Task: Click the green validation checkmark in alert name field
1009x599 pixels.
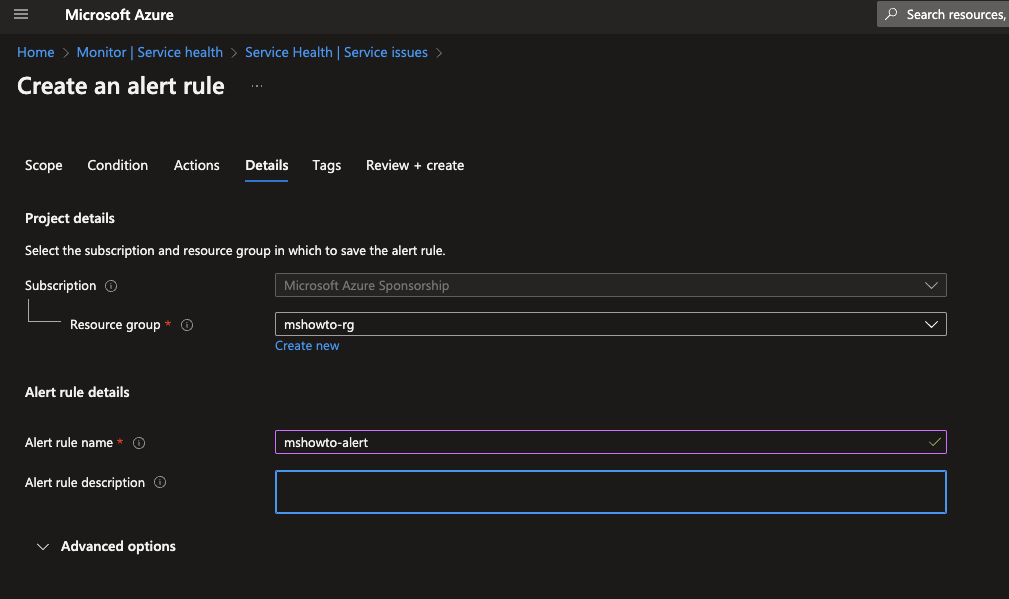Action: [x=934, y=442]
